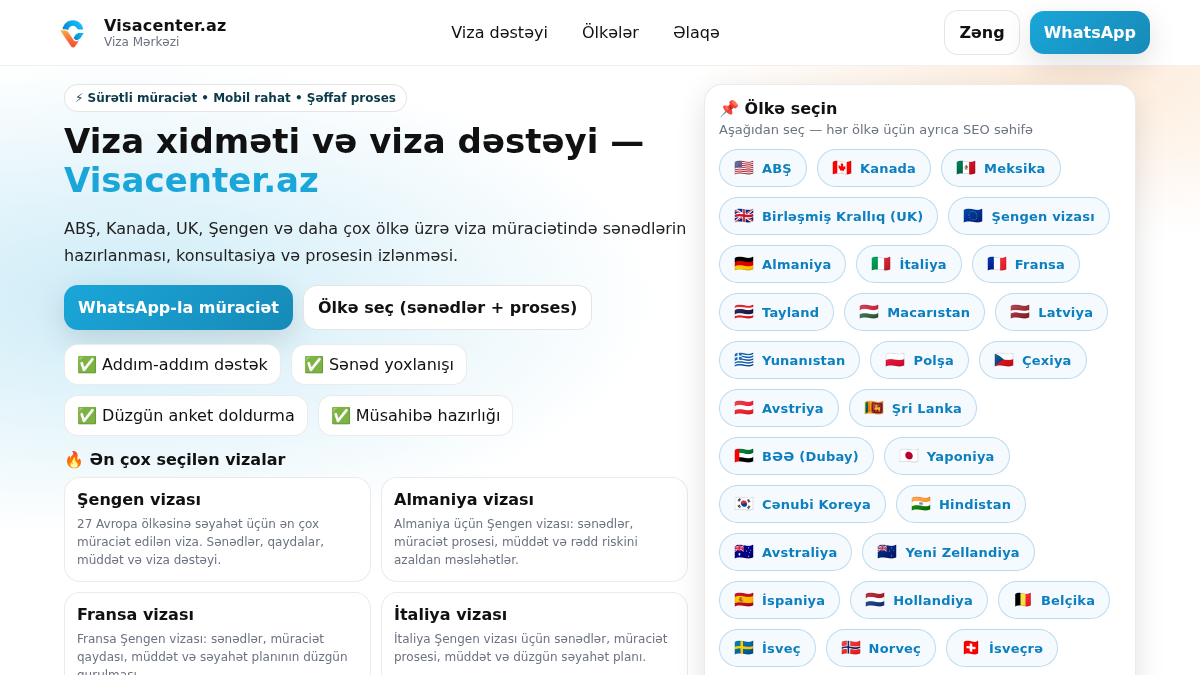
Task: Select the Şri Lanka country chip
Action: pyautogui.click(x=913, y=408)
